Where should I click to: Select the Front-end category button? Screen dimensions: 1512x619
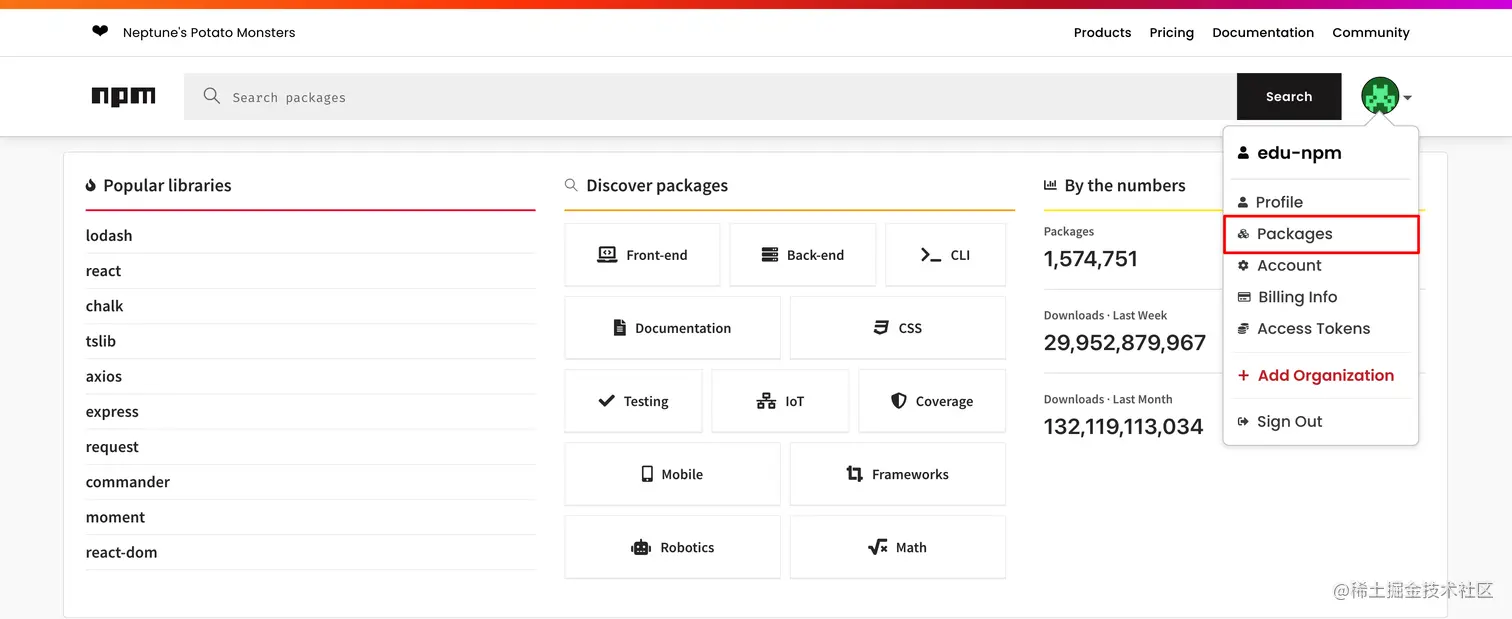point(642,255)
